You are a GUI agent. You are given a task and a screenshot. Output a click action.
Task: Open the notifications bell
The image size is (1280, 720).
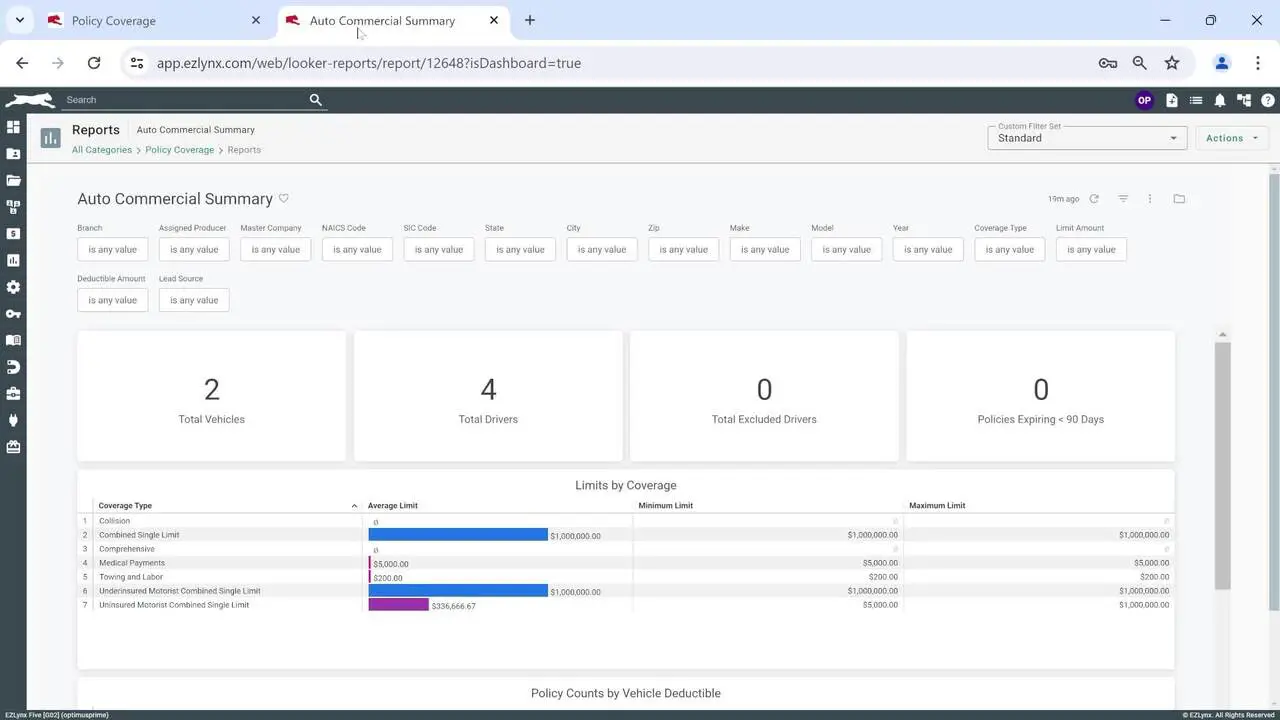1220,100
